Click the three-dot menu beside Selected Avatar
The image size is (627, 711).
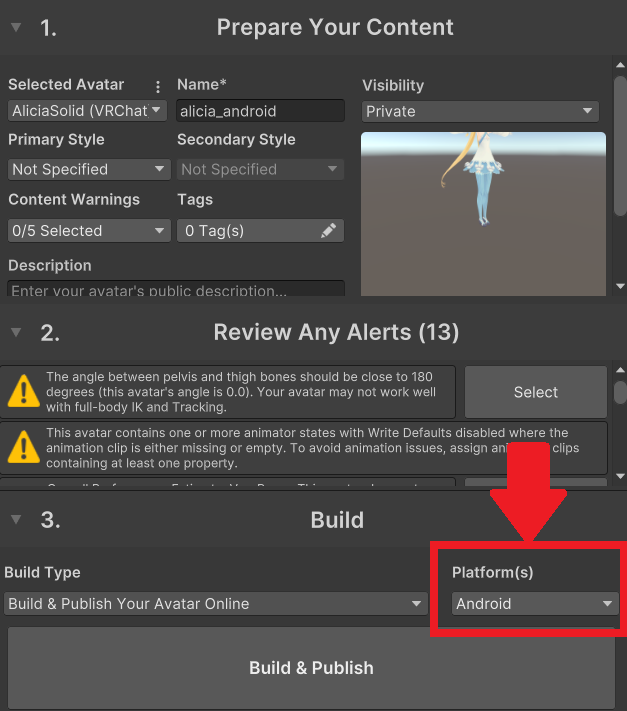click(x=157, y=86)
